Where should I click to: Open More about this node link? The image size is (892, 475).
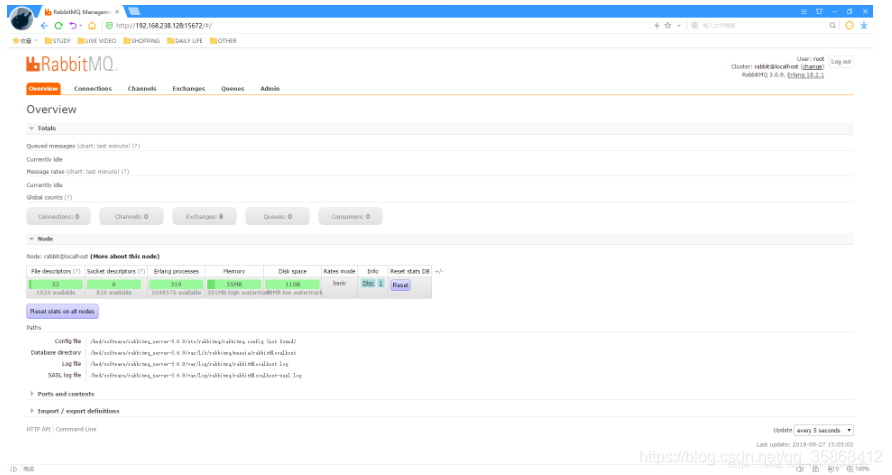tap(125, 257)
